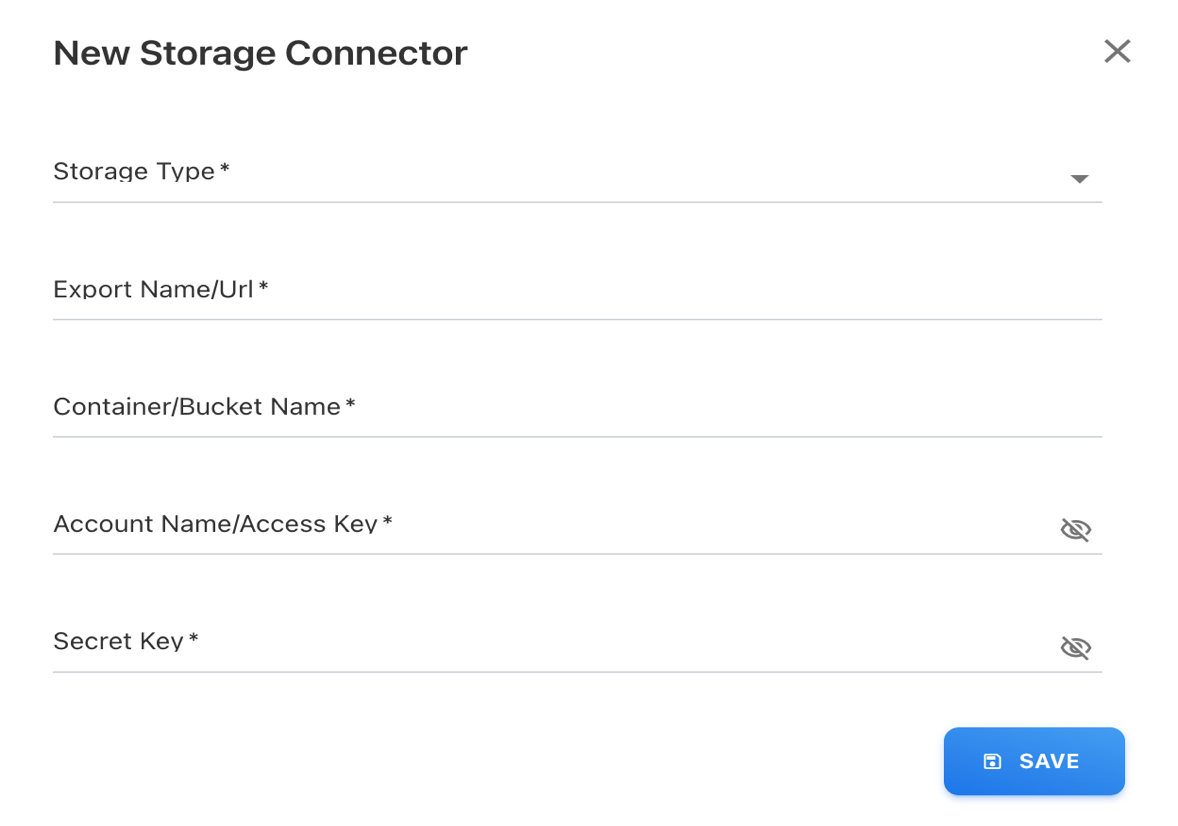Click the Export Name/Url label text
Screen dimensions: 1178x826
point(153,289)
